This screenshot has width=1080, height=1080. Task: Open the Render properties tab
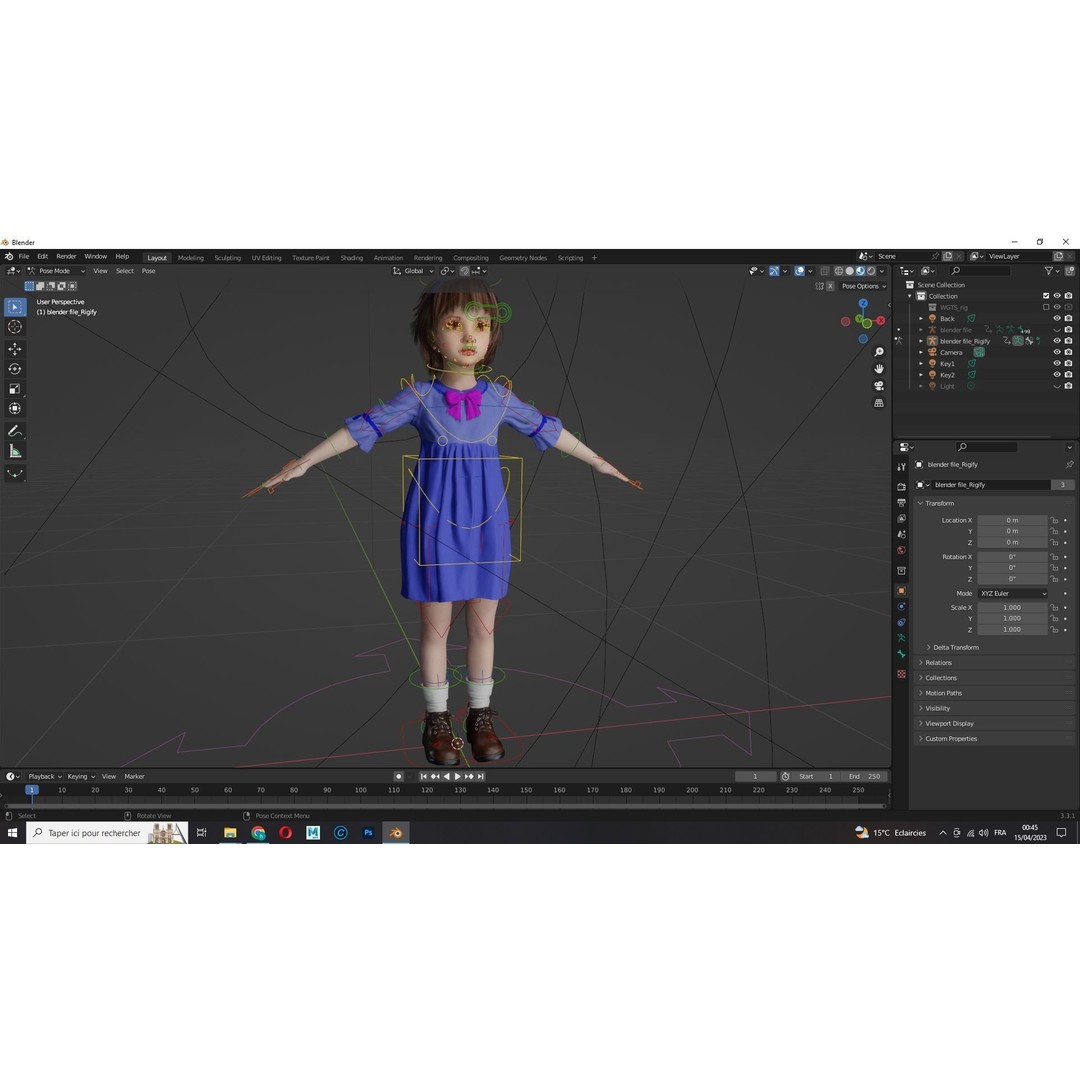click(x=901, y=486)
